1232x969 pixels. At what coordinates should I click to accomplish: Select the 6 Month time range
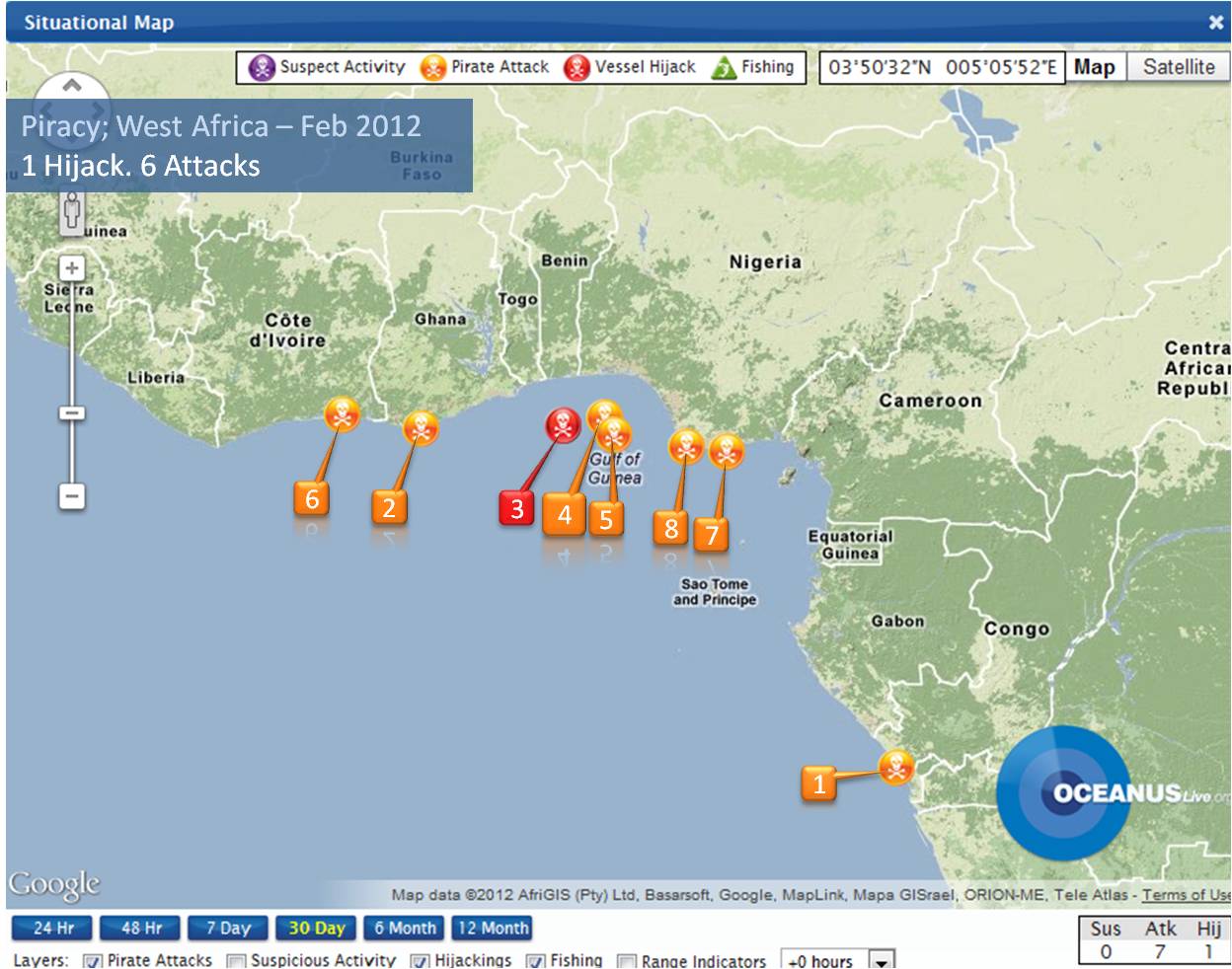(x=405, y=928)
